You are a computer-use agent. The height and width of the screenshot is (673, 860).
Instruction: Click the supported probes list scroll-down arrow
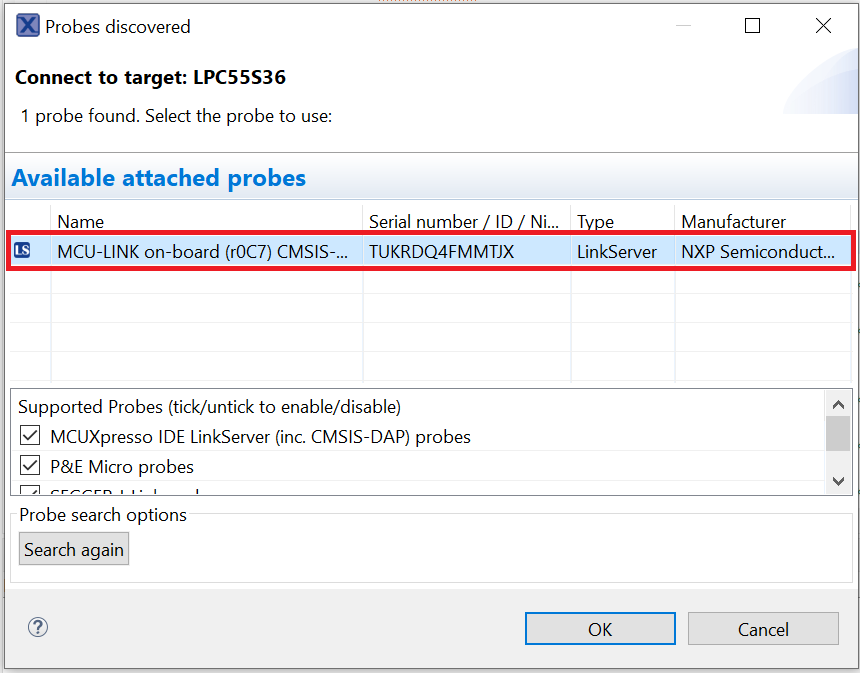point(838,481)
